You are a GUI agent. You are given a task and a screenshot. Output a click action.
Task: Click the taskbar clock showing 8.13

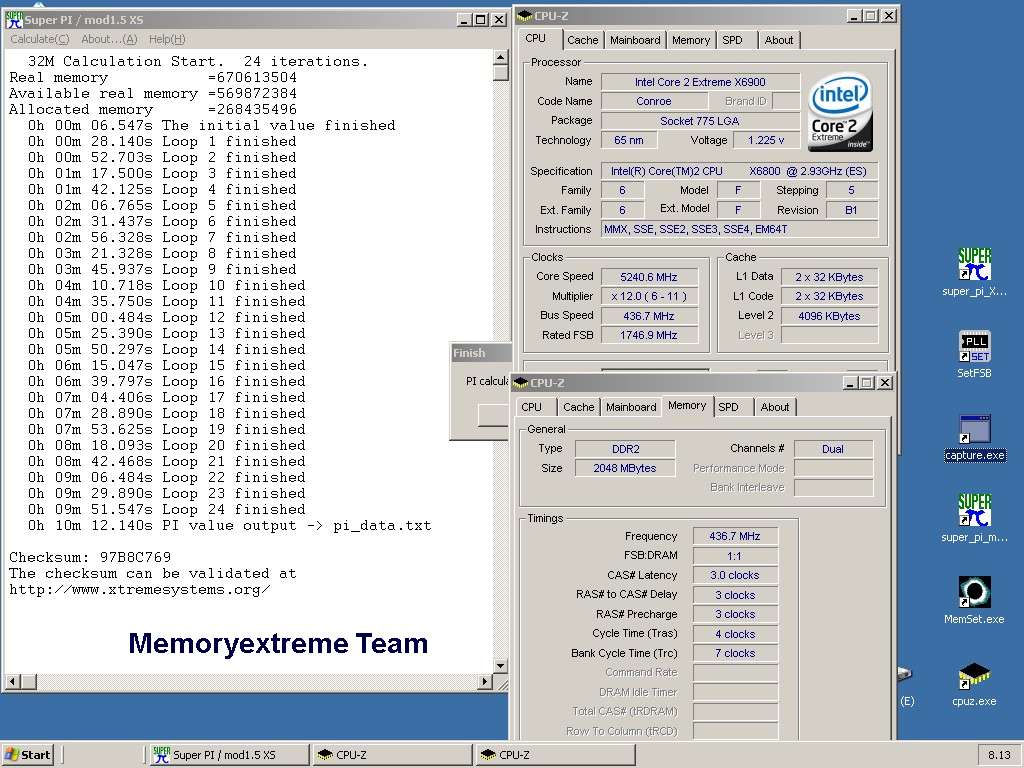coord(999,755)
